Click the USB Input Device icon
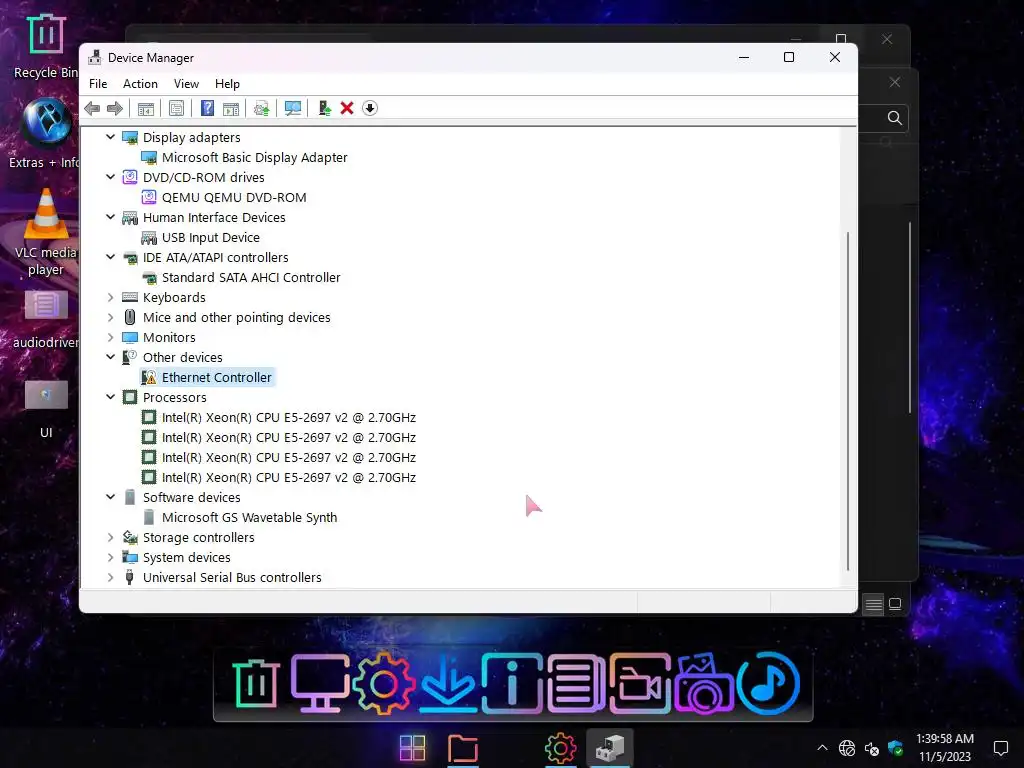The width and height of the screenshot is (1024, 768). 149,238
